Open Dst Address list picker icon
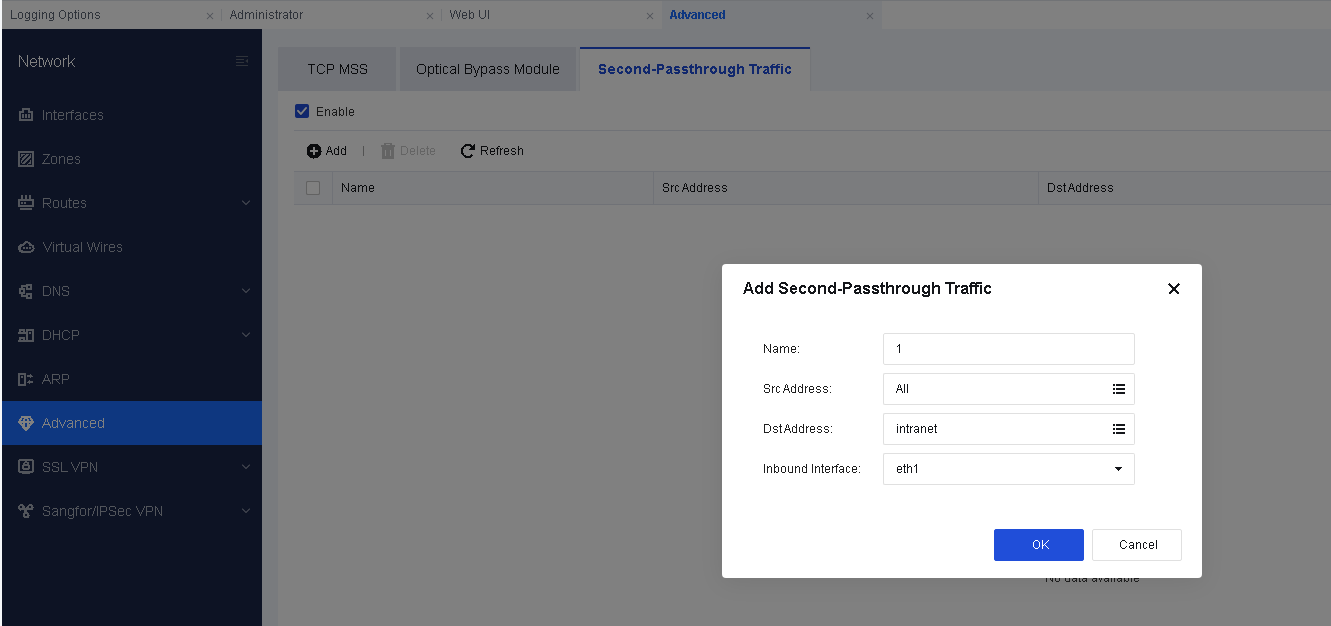This screenshot has width=1331, height=626. 1119,429
